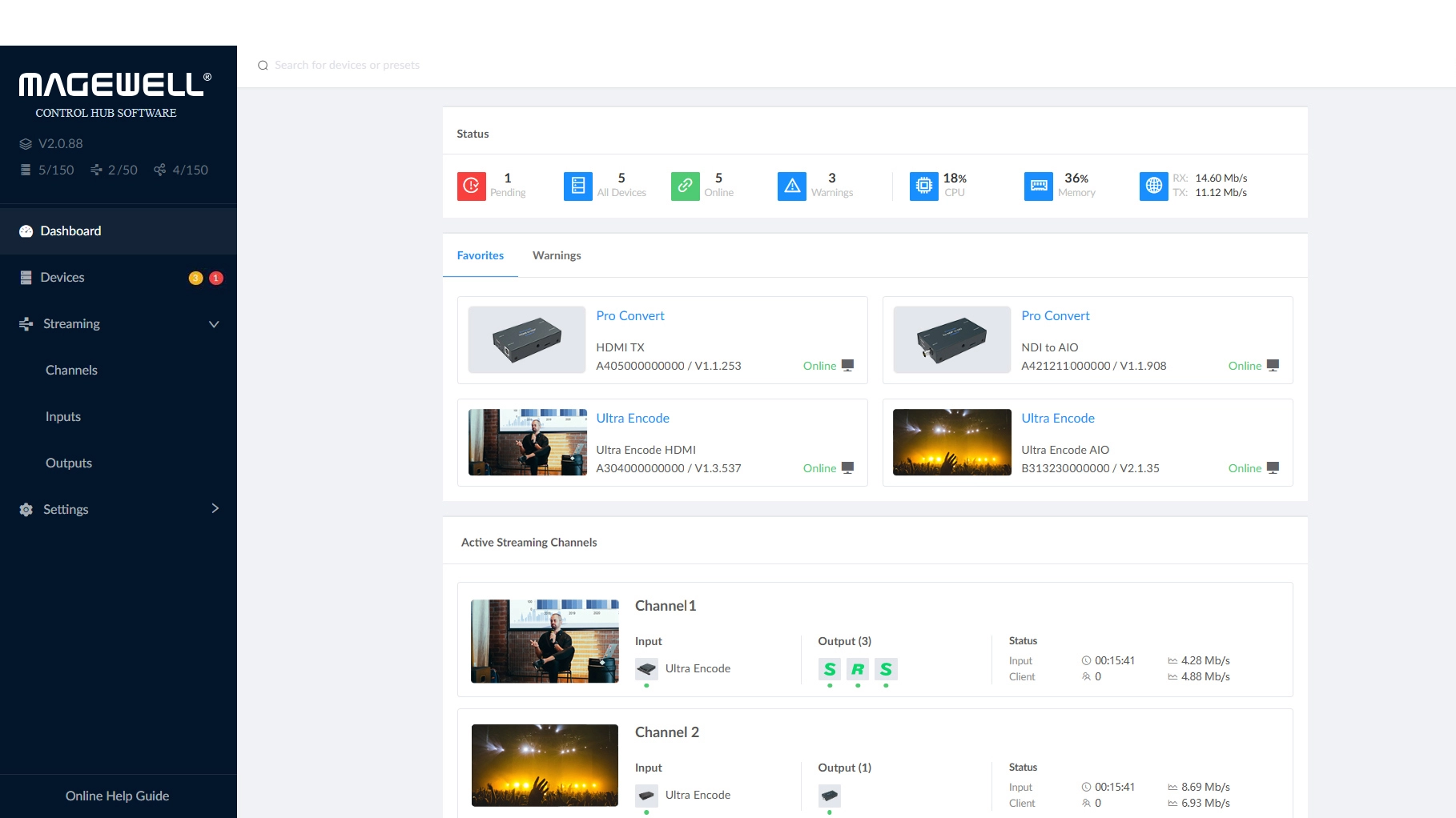Click the 5/150 devices count
Screen dimensions: 1456x818
[x=47, y=170]
